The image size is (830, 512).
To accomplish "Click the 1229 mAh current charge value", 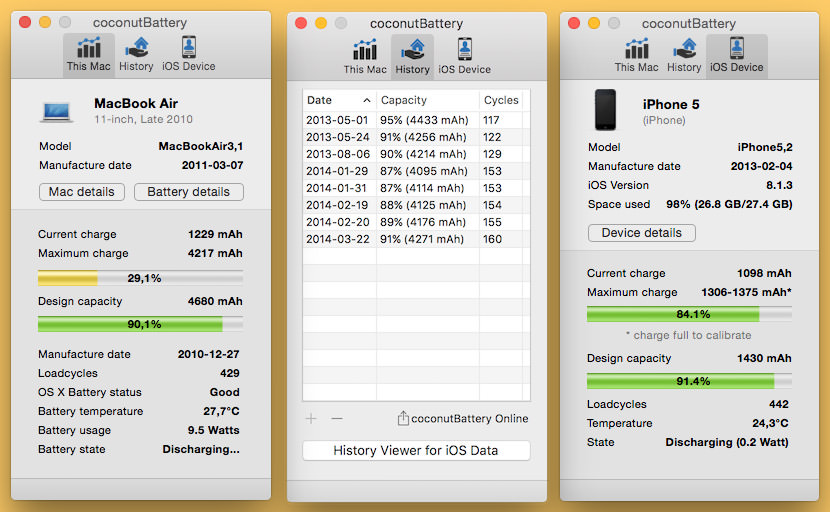I will point(215,234).
